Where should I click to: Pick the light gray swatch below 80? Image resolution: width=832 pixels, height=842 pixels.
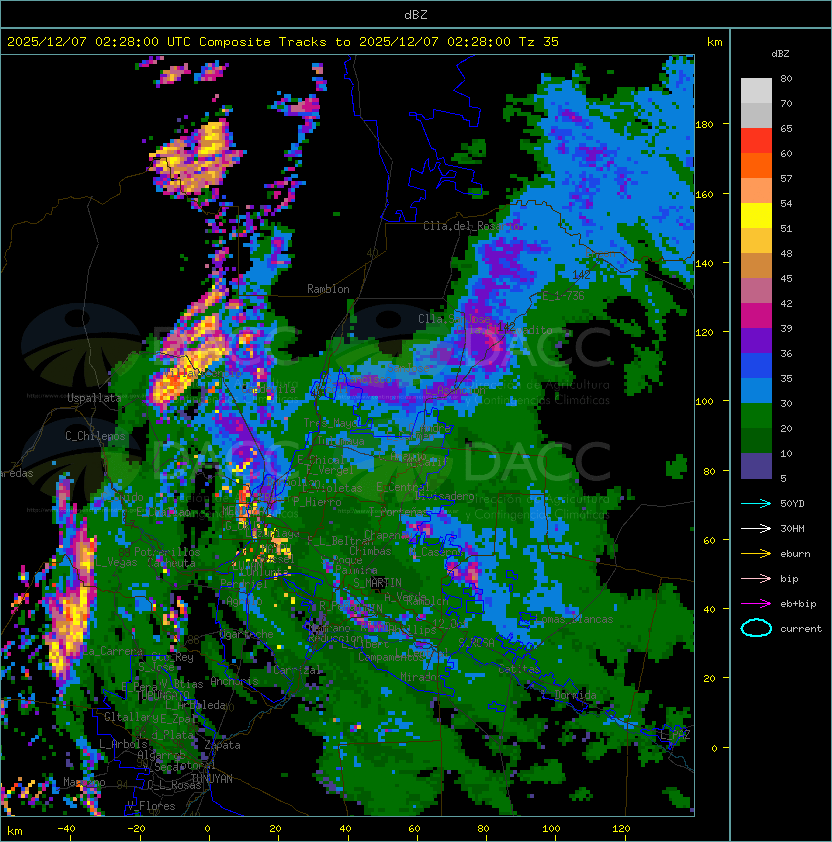pos(756,91)
